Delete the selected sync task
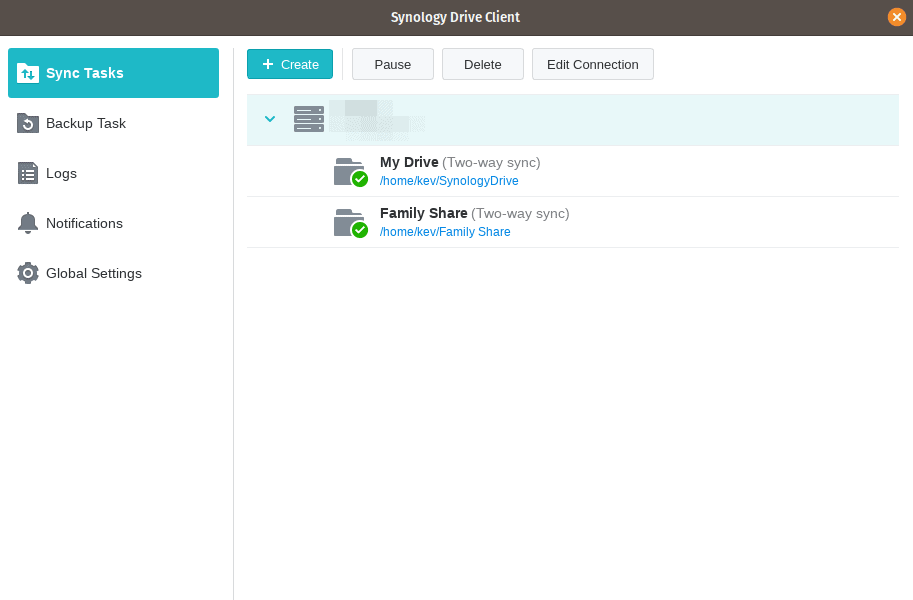913x600 pixels. point(482,63)
